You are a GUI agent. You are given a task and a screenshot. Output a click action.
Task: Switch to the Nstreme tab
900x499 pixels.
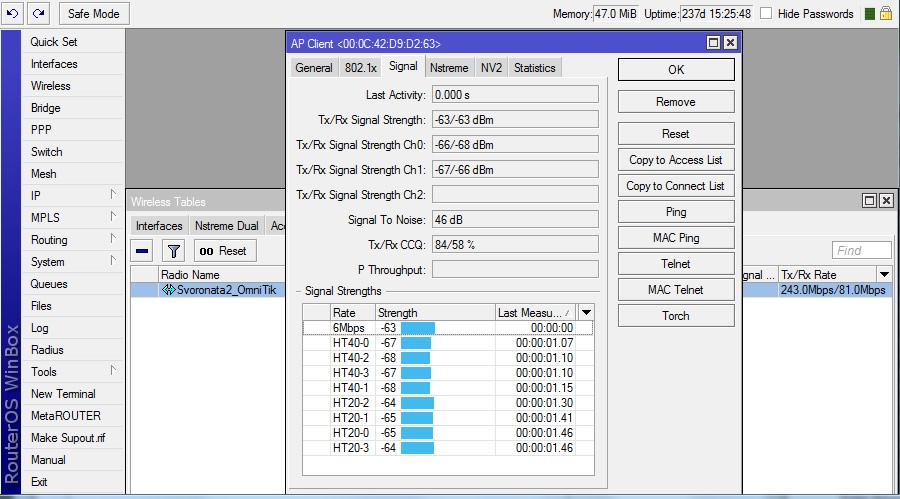click(x=449, y=68)
